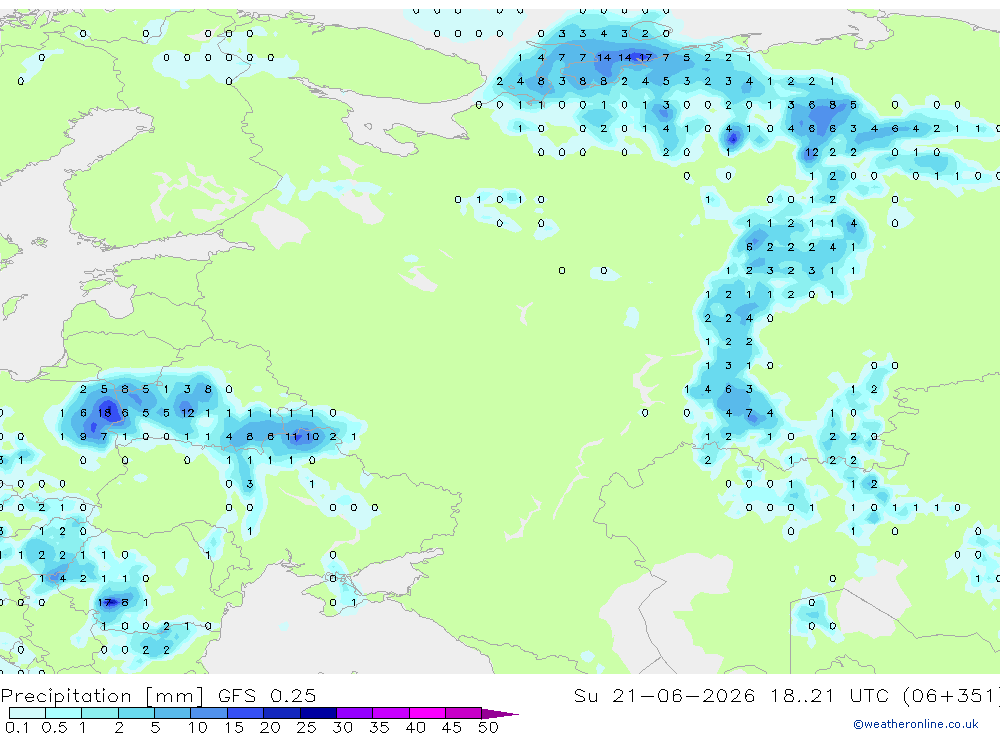This screenshot has height=733, width=1000.
Task: Click the legend swatch between 10 and 15
Action: coord(209,713)
